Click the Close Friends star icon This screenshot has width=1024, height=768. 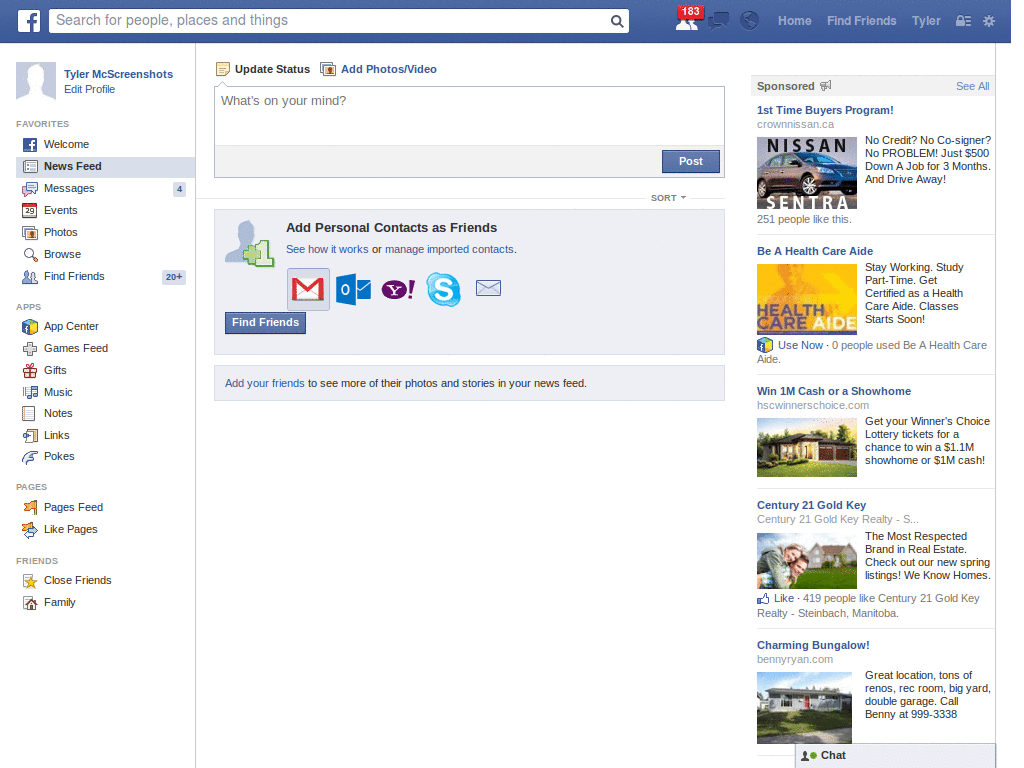coord(30,581)
